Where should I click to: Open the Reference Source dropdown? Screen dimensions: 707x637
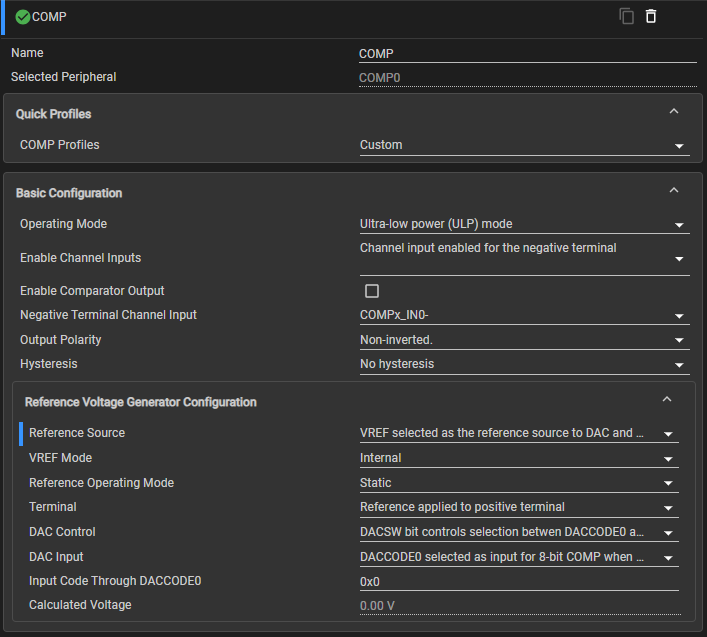(x=519, y=433)
